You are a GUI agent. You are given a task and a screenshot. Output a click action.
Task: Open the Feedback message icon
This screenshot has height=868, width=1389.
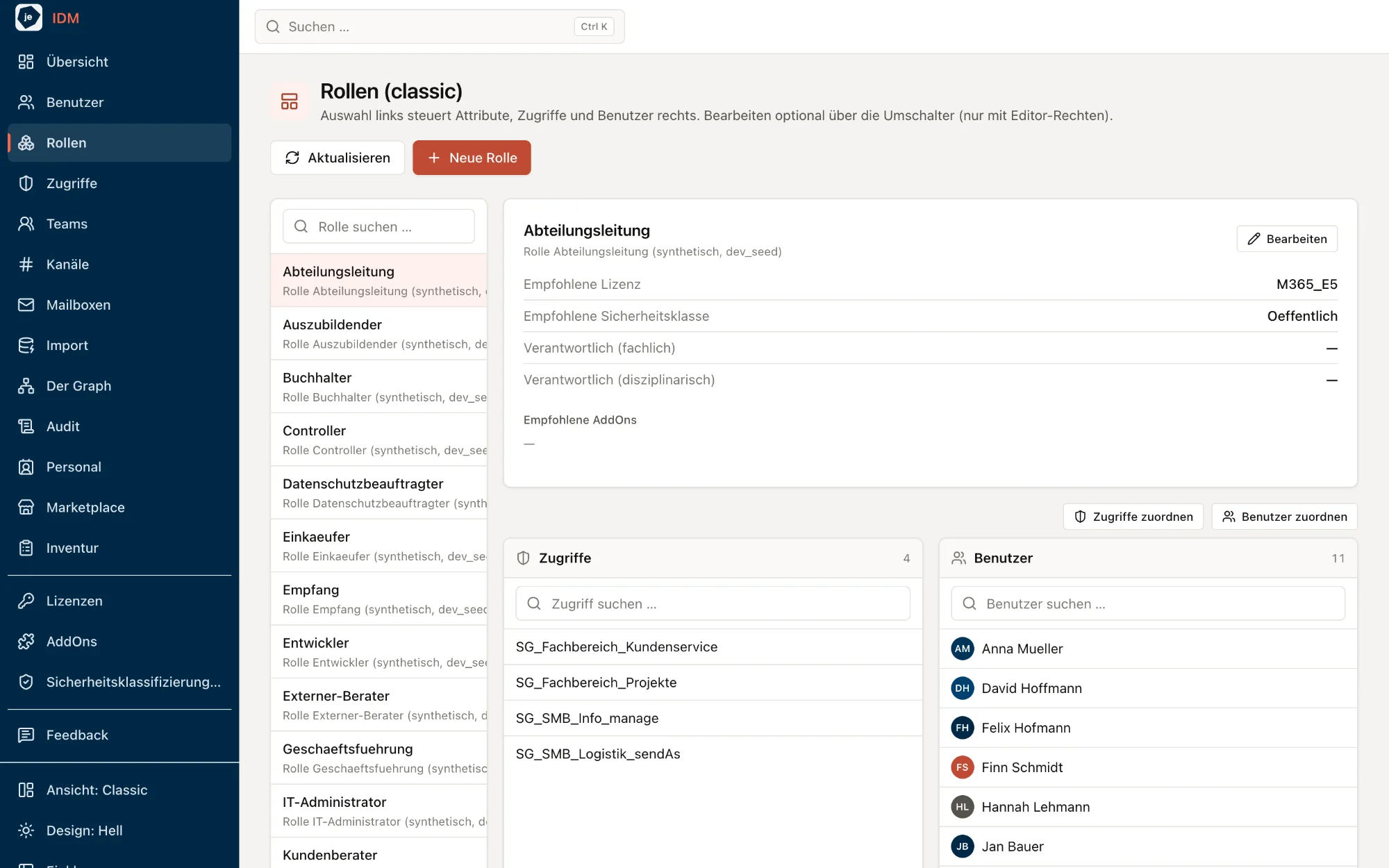(x=26, y=735)
